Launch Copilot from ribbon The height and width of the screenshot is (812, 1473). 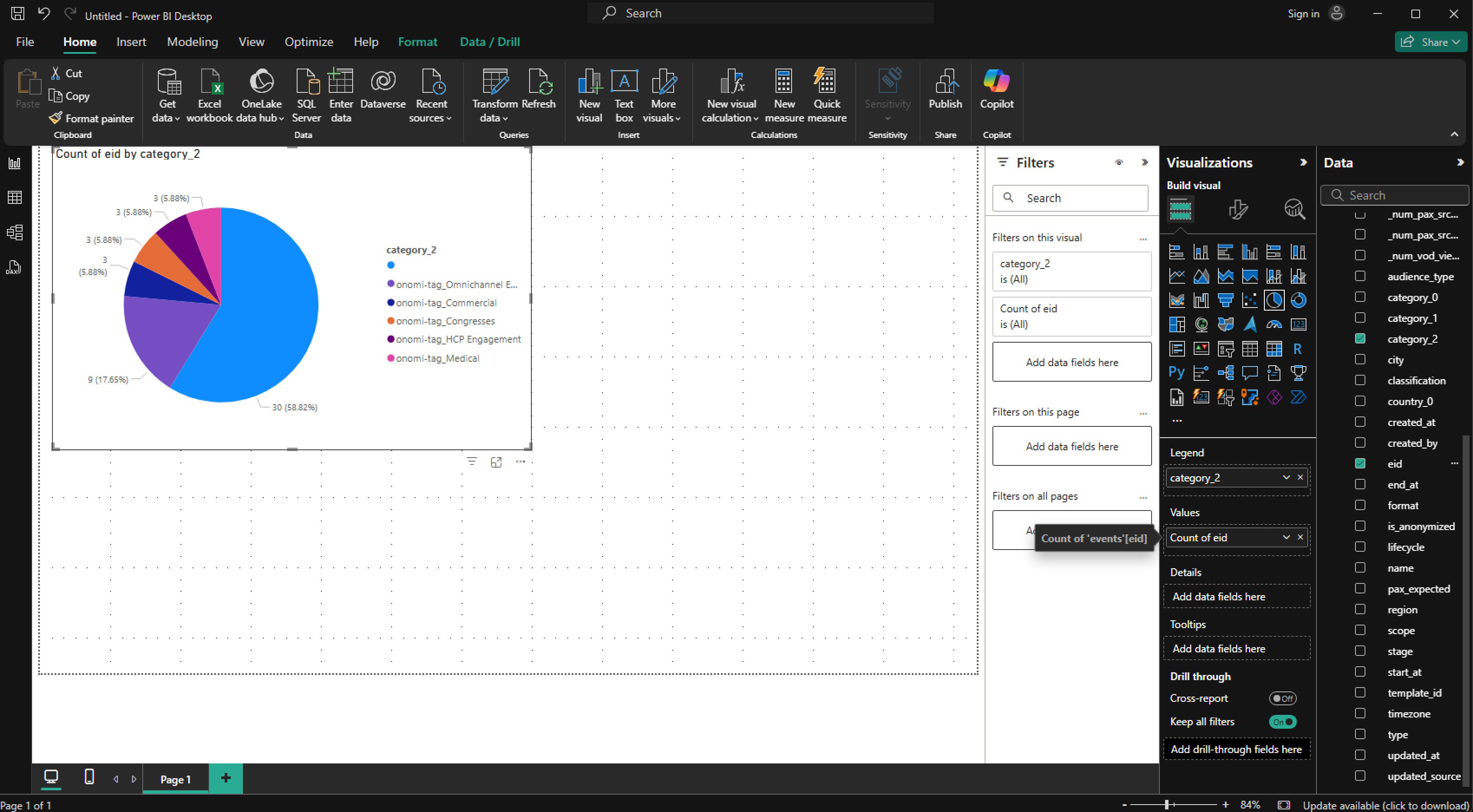tap(997, 90)
